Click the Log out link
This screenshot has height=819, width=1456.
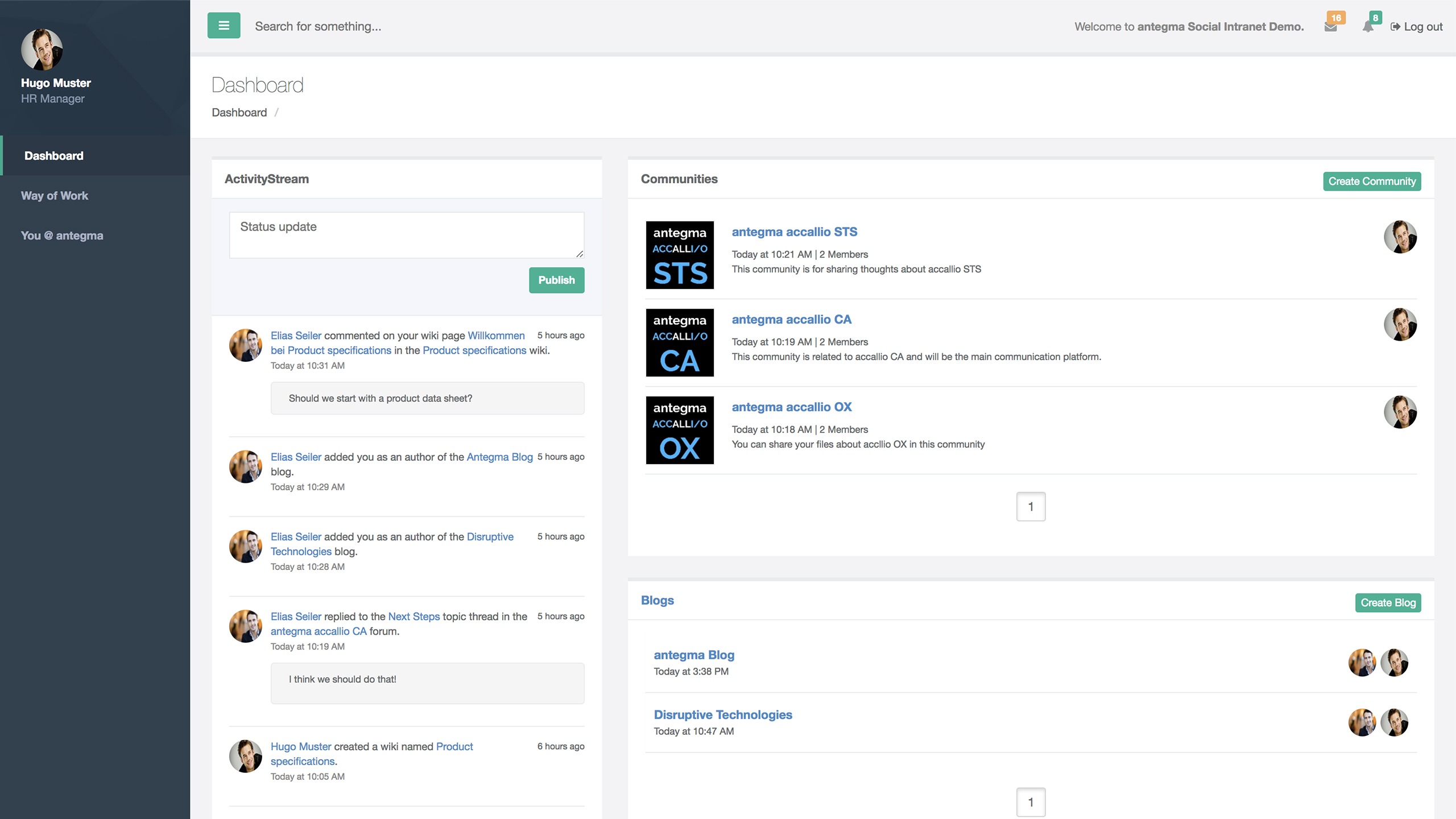1416,27
